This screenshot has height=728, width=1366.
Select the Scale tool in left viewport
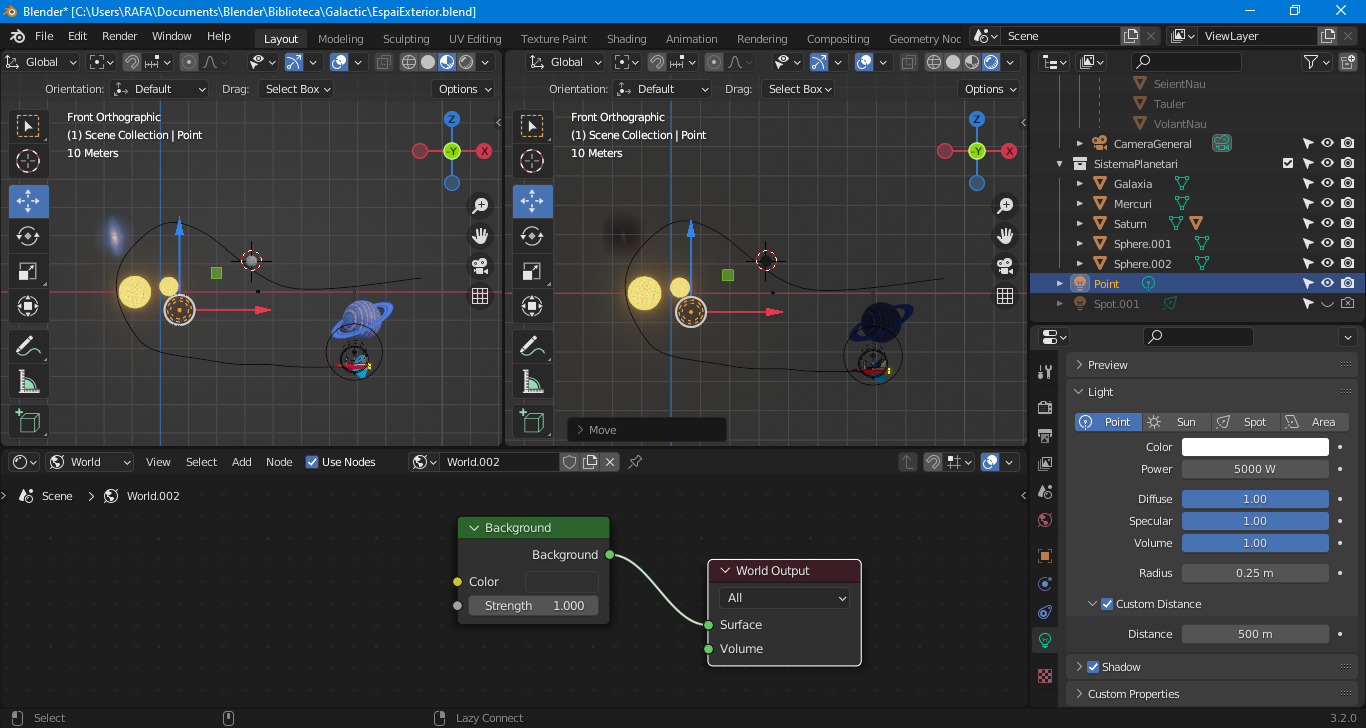click(29, 272)
